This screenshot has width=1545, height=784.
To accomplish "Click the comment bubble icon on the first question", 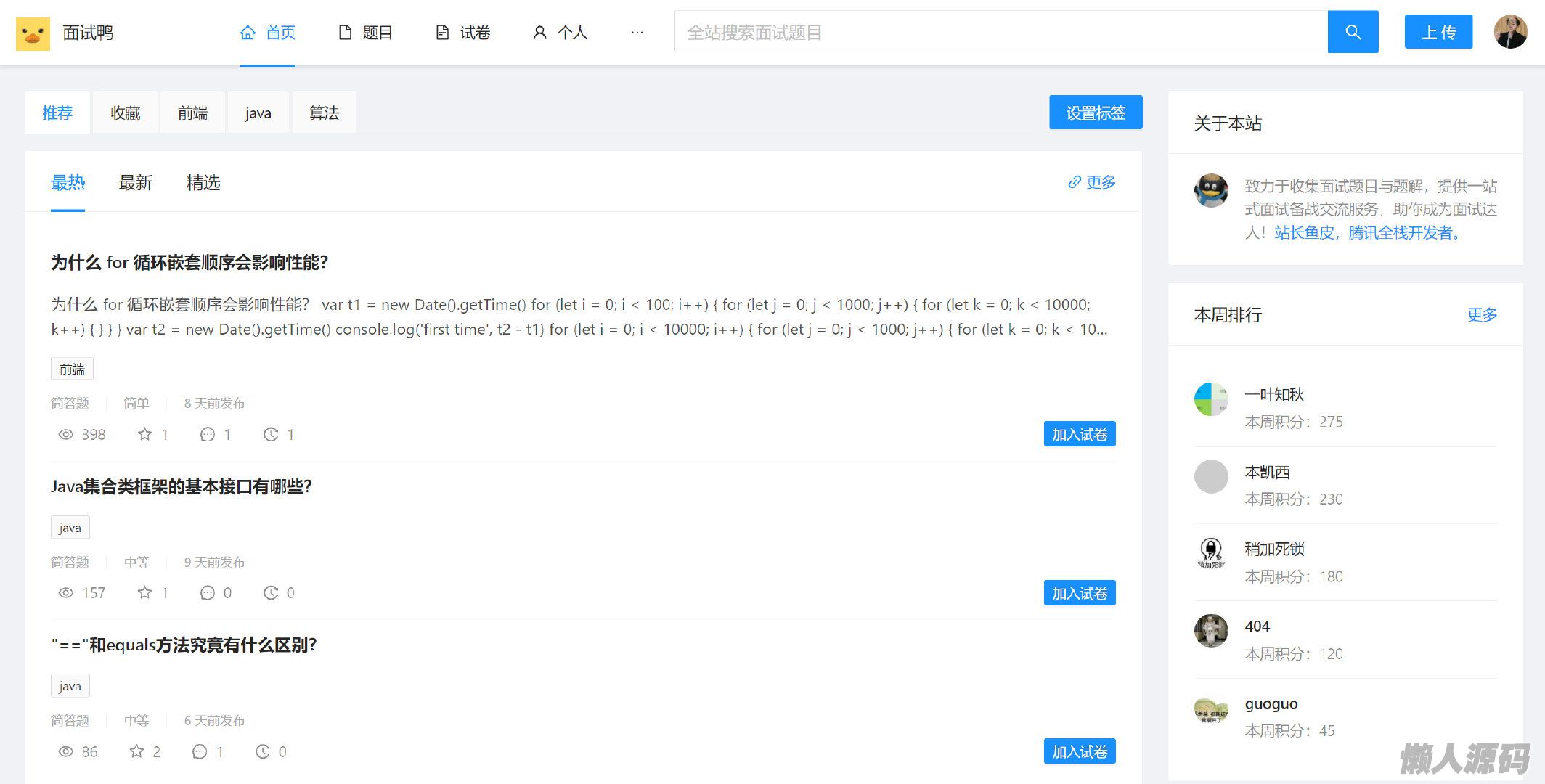I will tap(207, 434).
